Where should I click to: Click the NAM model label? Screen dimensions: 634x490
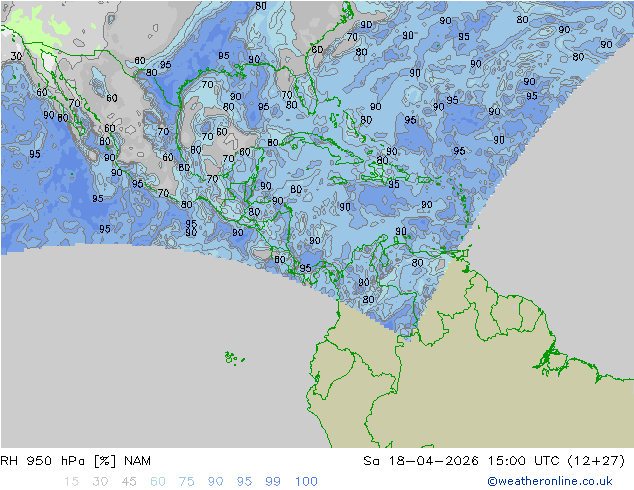click(137, 461)
